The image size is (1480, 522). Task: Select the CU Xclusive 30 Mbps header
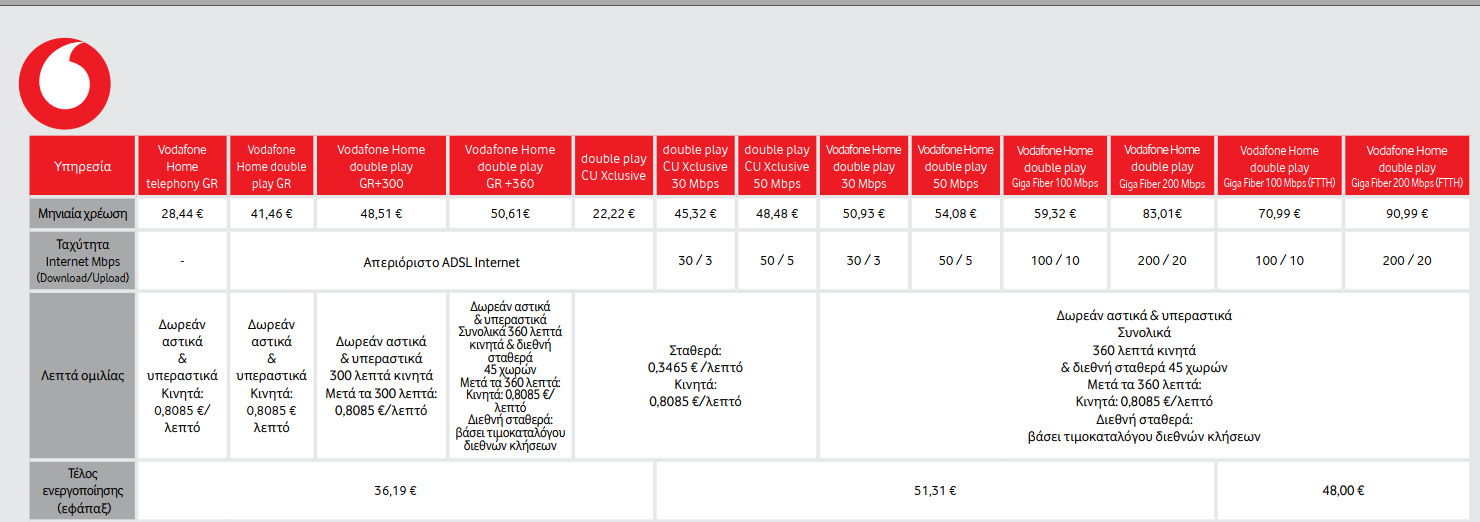(696, 166)
